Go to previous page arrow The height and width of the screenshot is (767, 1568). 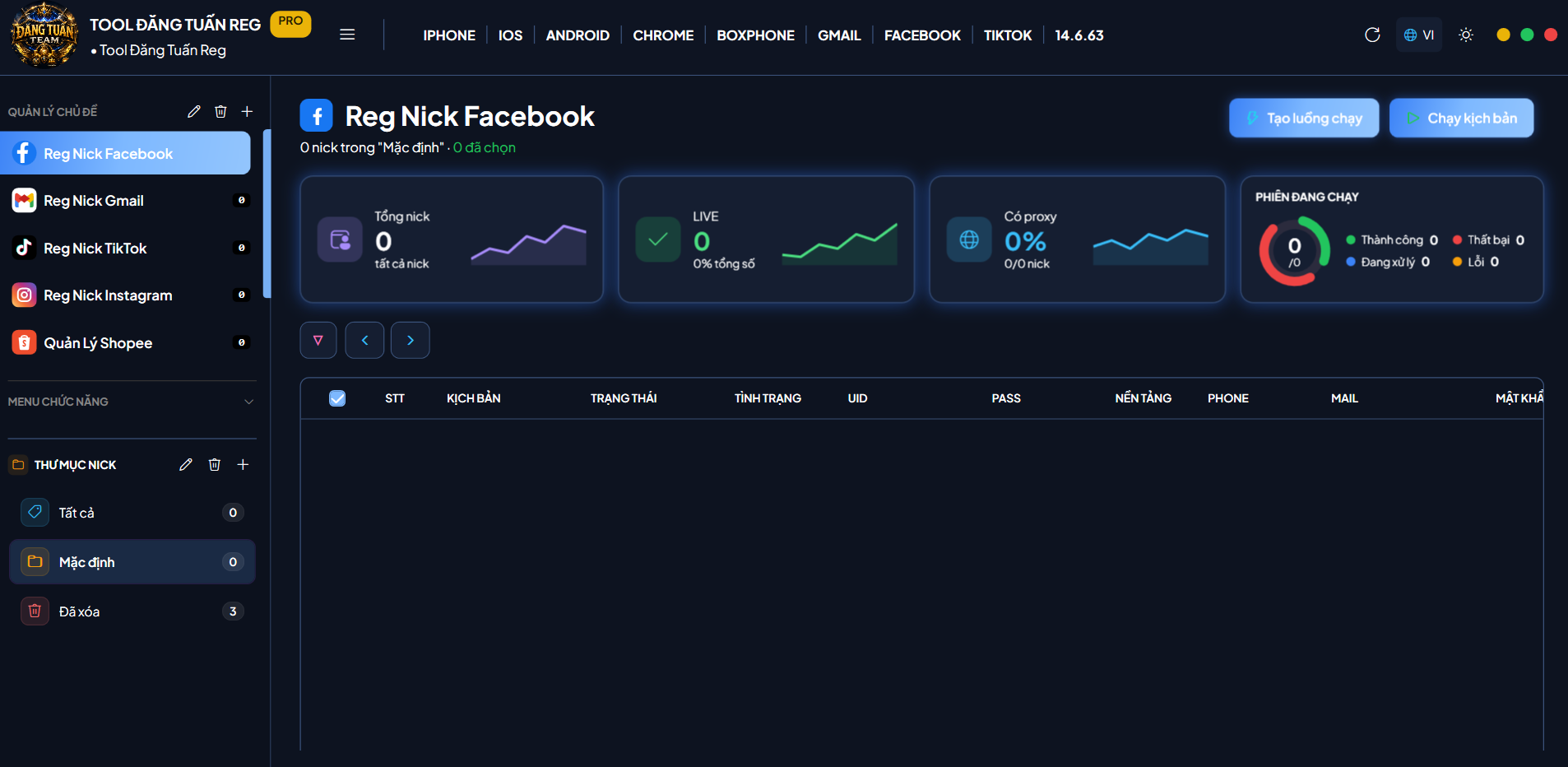click(364, 340)
